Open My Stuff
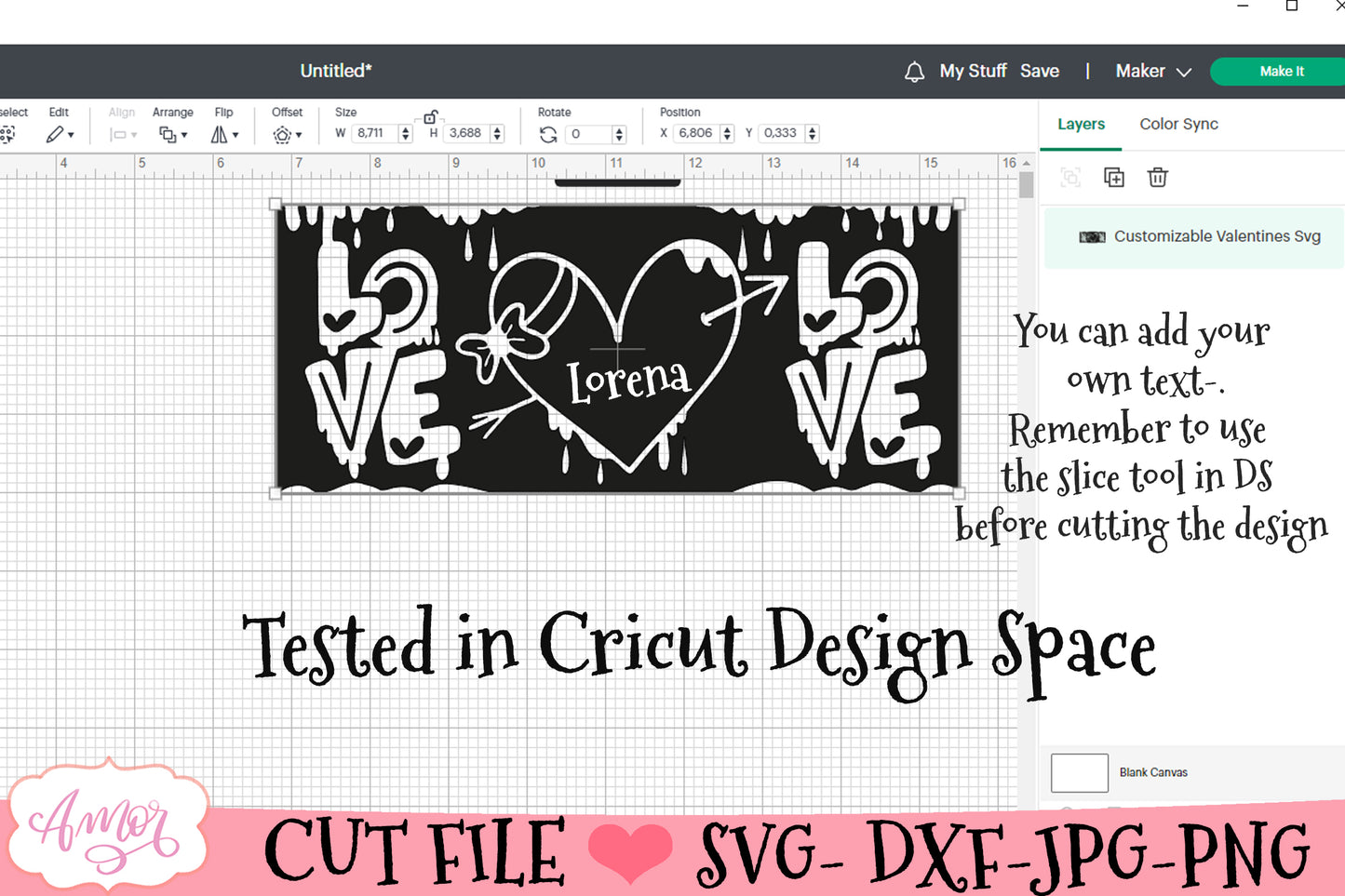 (973, 72)
